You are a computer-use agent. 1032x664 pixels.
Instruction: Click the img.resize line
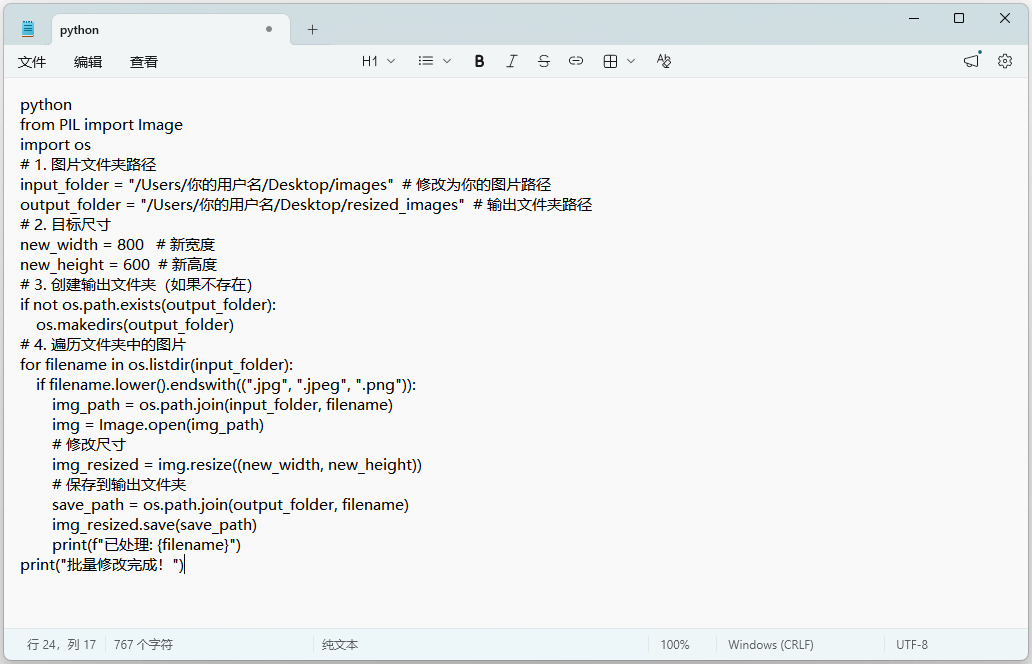pos(237,465)
